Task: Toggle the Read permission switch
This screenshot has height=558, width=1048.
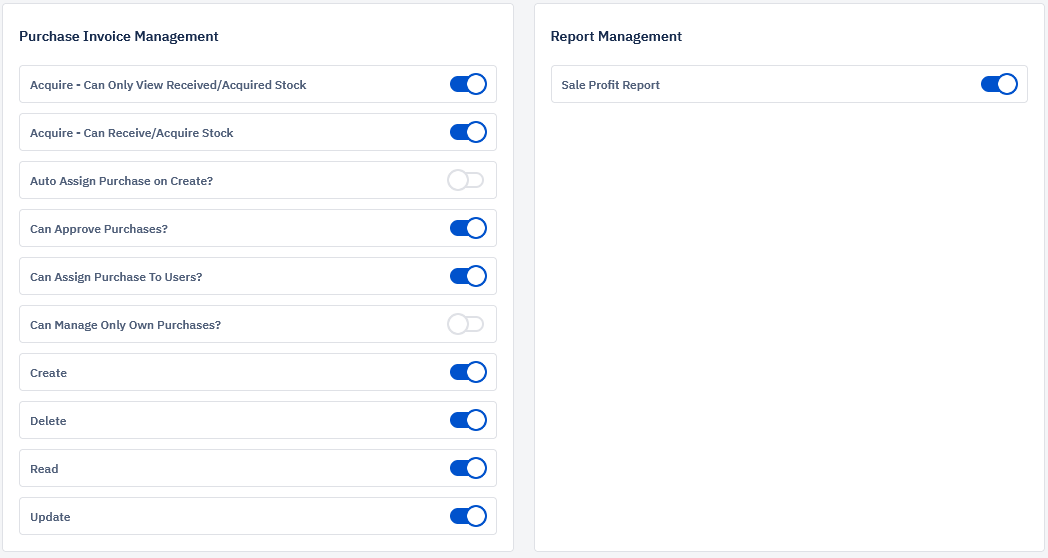Action: click(468, 468)
